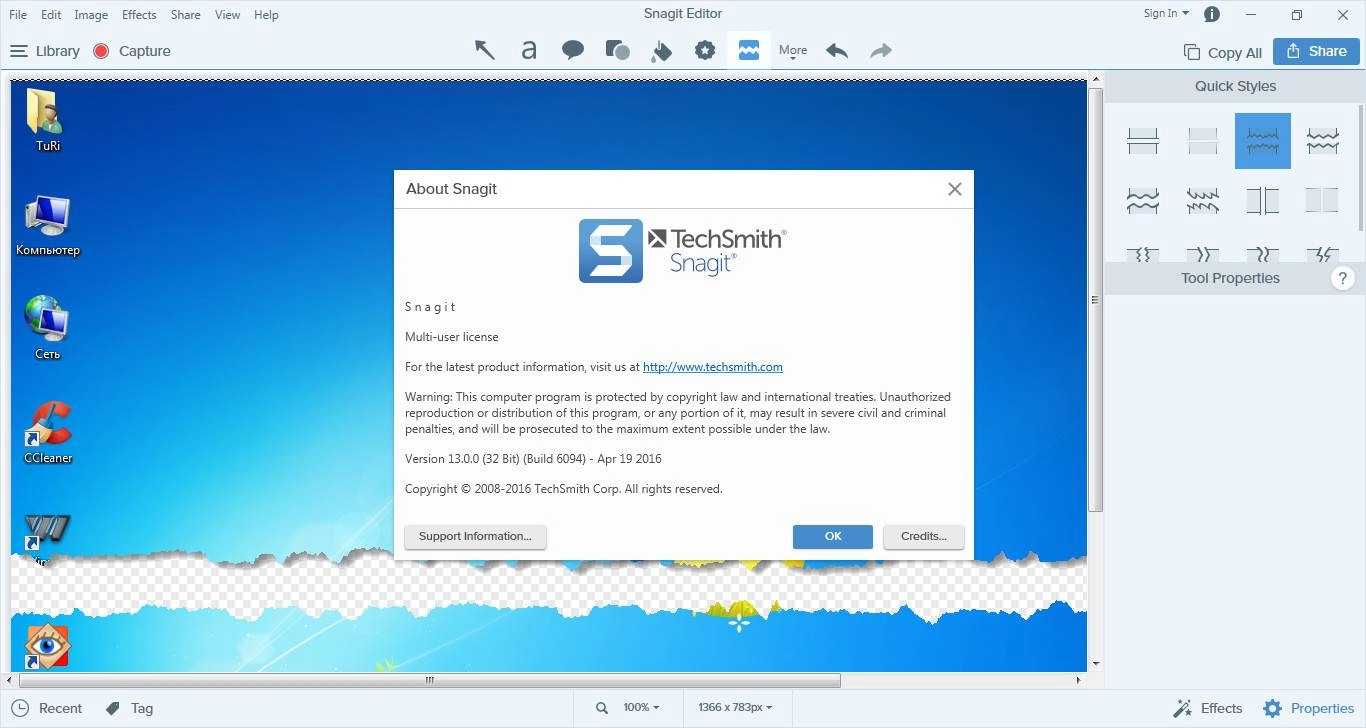The height and width of the screenshot is (728, 1366).
Task: Open the Effects menu
Action: point(139,15)
